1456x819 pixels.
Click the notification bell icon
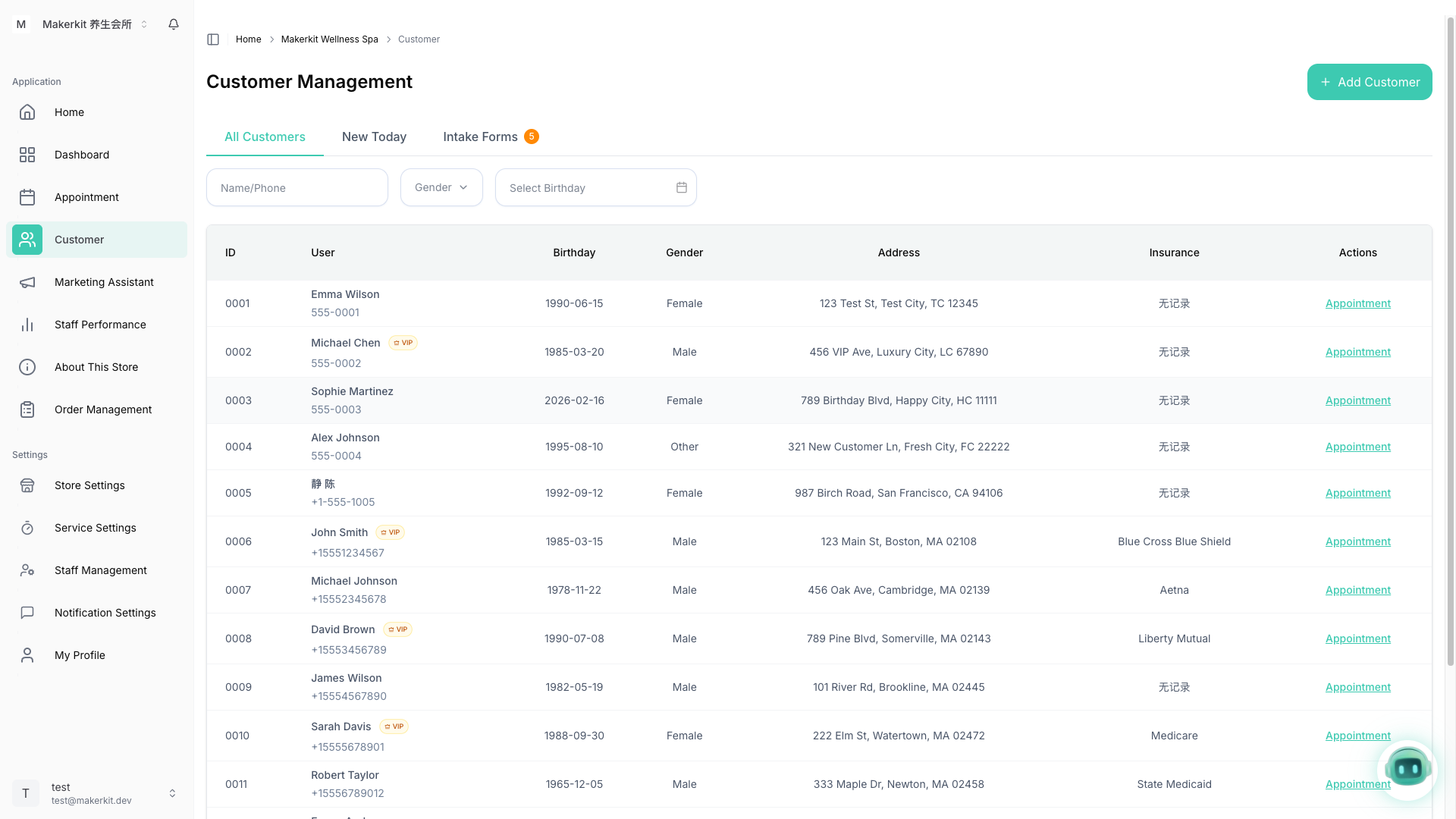pos(174,24)
